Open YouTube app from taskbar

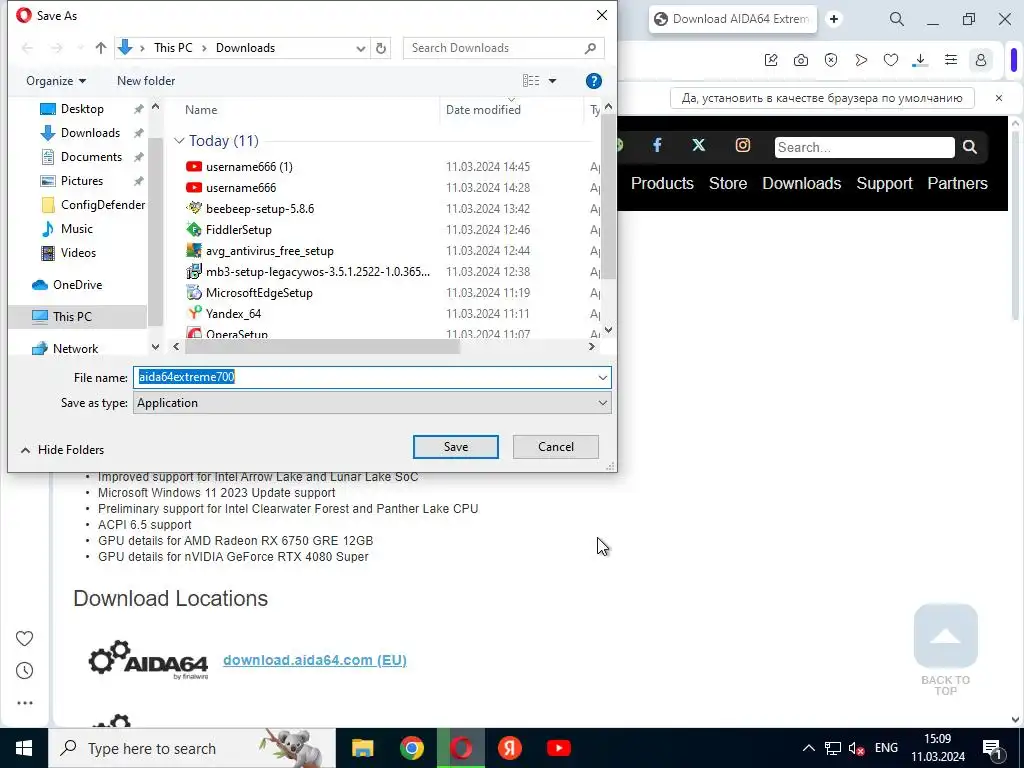(x=558, y=748)
